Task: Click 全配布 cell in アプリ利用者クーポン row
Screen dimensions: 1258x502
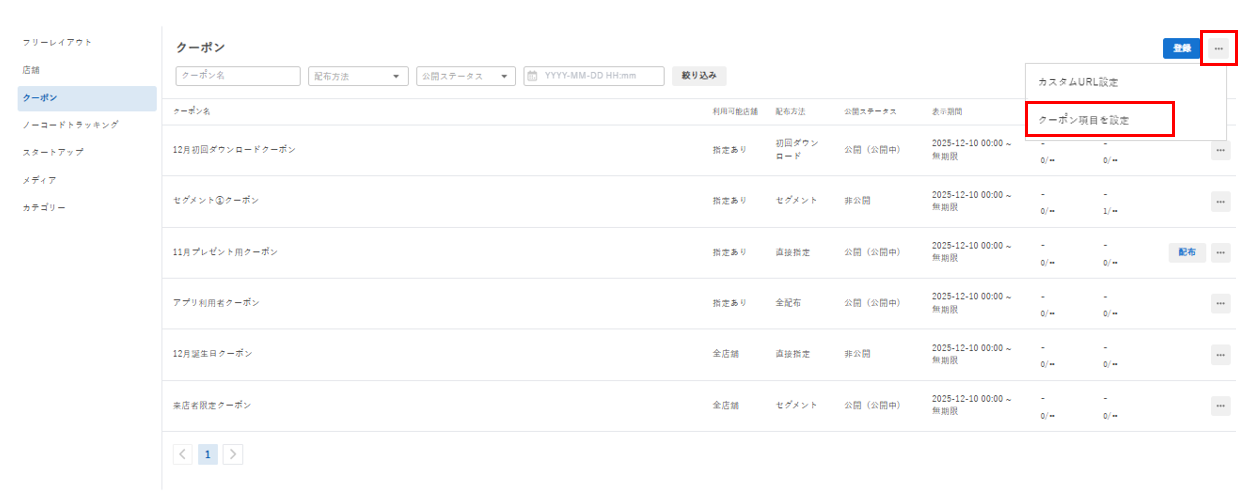Action: (x=788, y=303)
